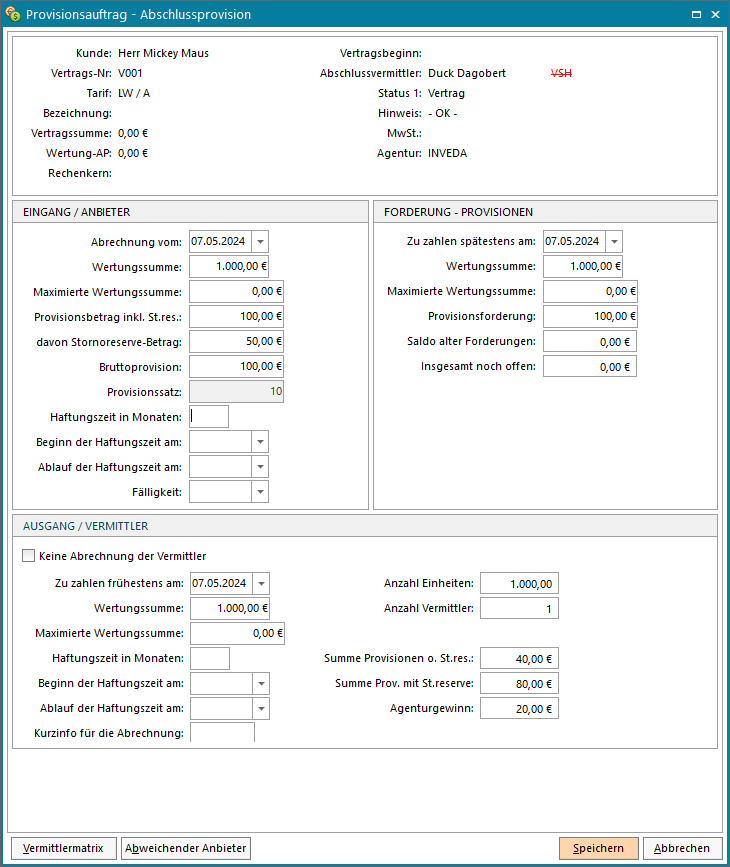Select the 'Provisionsforderung' amount field

pyautogui.click(x=590, y=316)
